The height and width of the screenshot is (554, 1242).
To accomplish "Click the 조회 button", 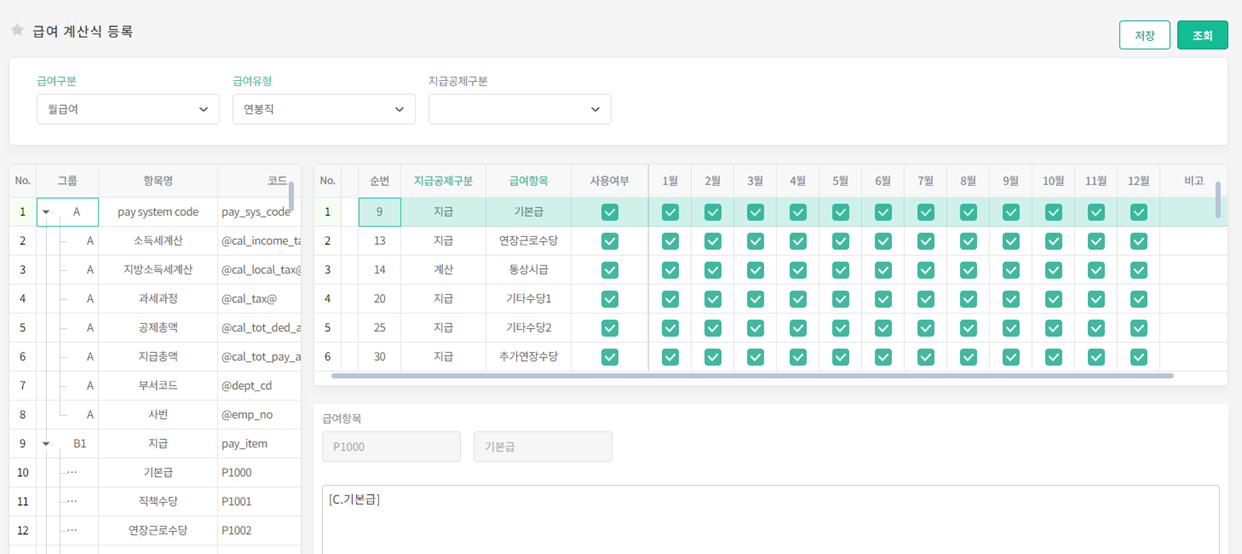I will [x=1202, y=35].
